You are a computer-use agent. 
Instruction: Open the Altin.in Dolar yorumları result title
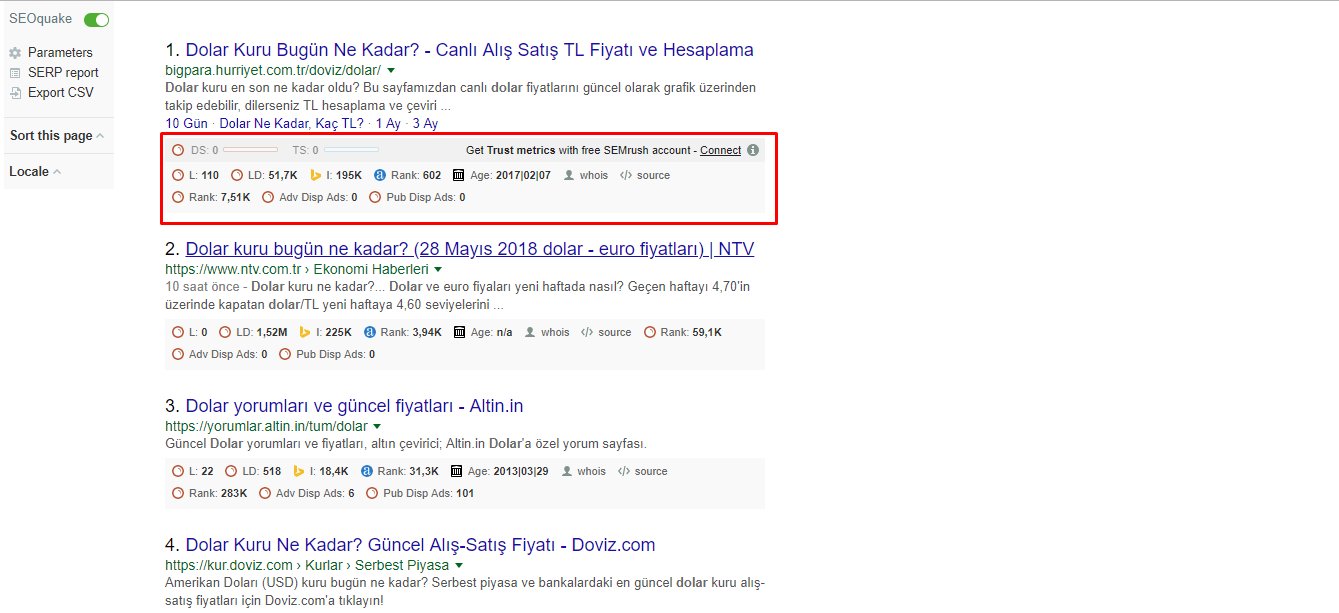coord(355,406)
